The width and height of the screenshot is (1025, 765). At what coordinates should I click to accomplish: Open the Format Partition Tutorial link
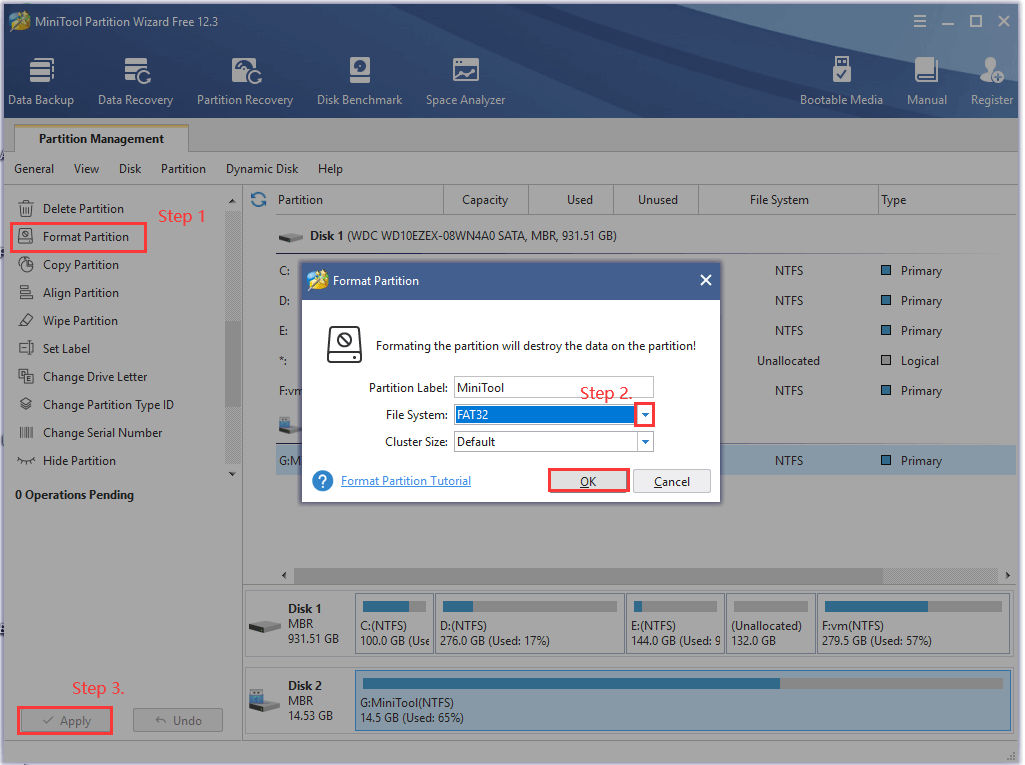click(406, 481)
